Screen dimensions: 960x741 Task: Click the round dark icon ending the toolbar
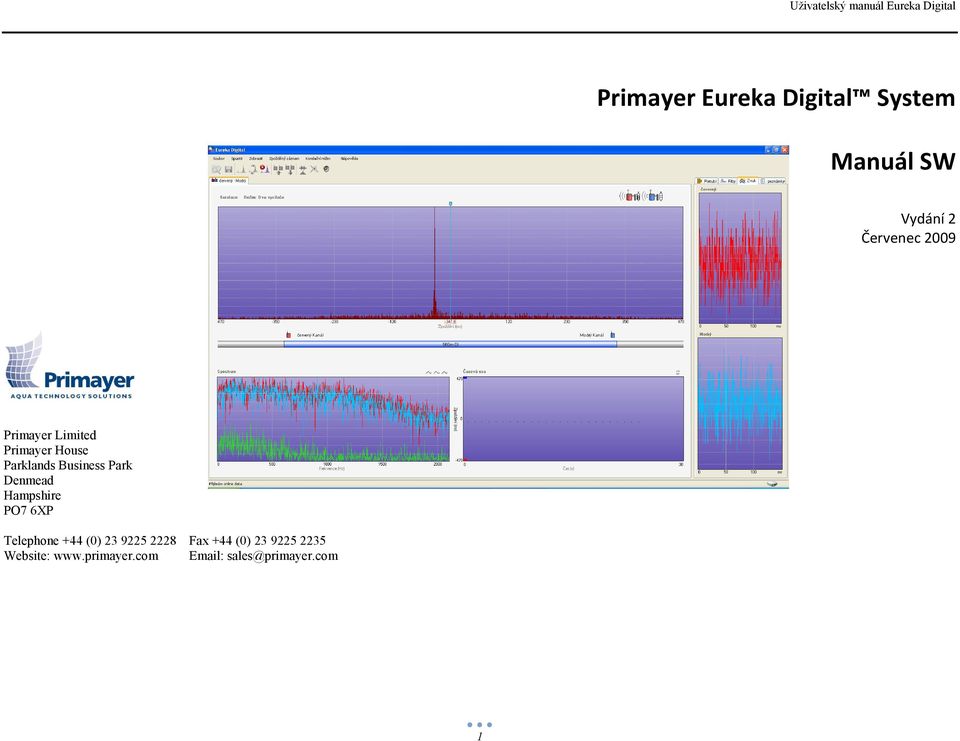tap(326, 169)
